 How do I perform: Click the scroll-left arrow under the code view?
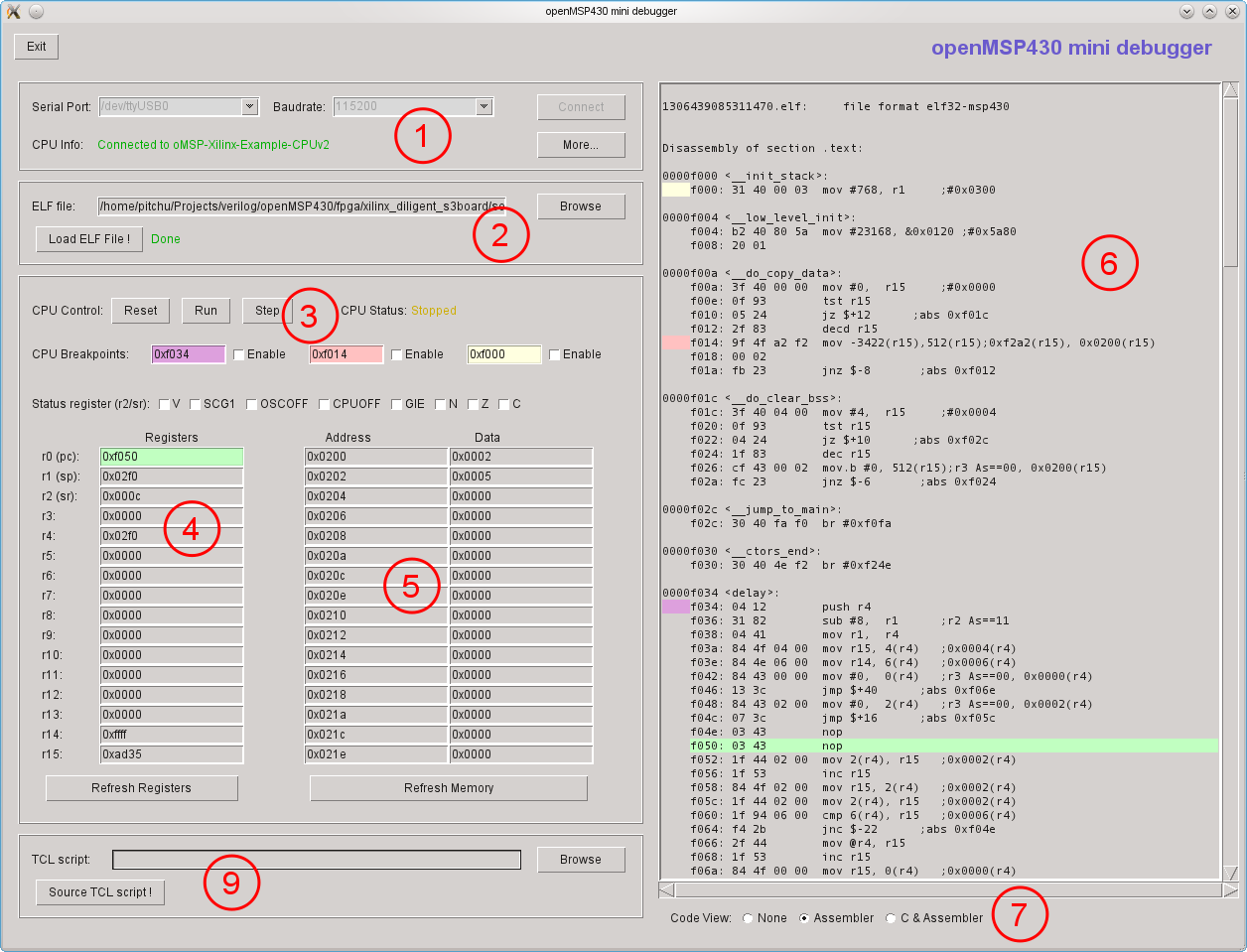(x=667, y=890)
